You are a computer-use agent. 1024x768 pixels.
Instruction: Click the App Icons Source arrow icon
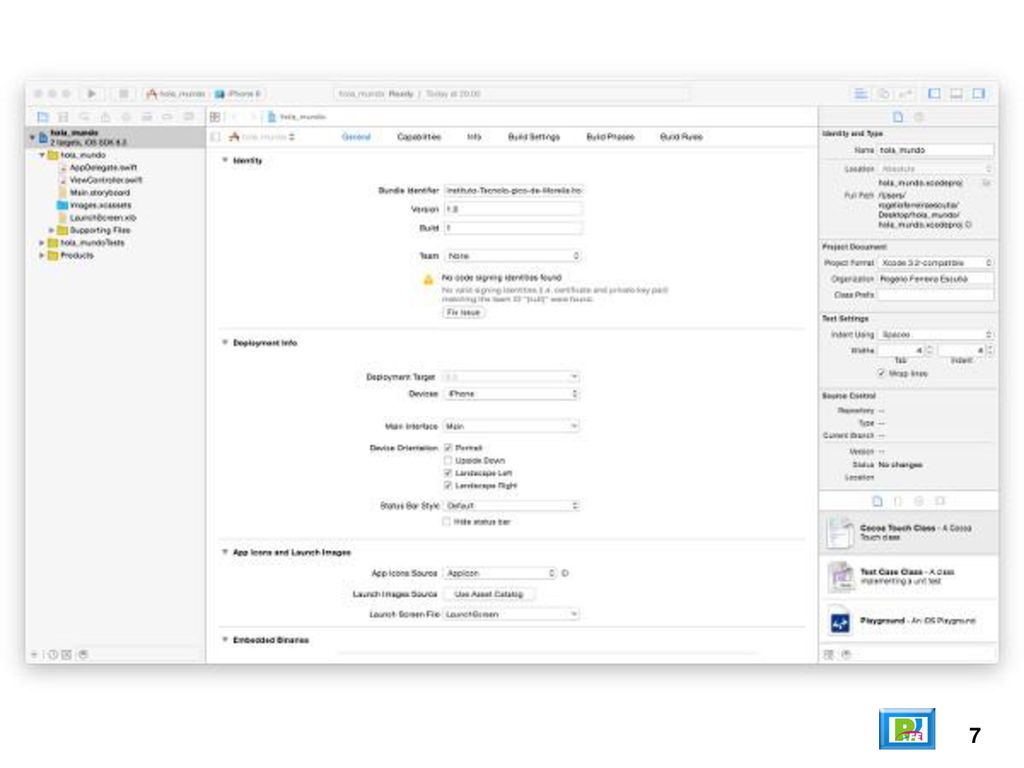click(566, 573)
